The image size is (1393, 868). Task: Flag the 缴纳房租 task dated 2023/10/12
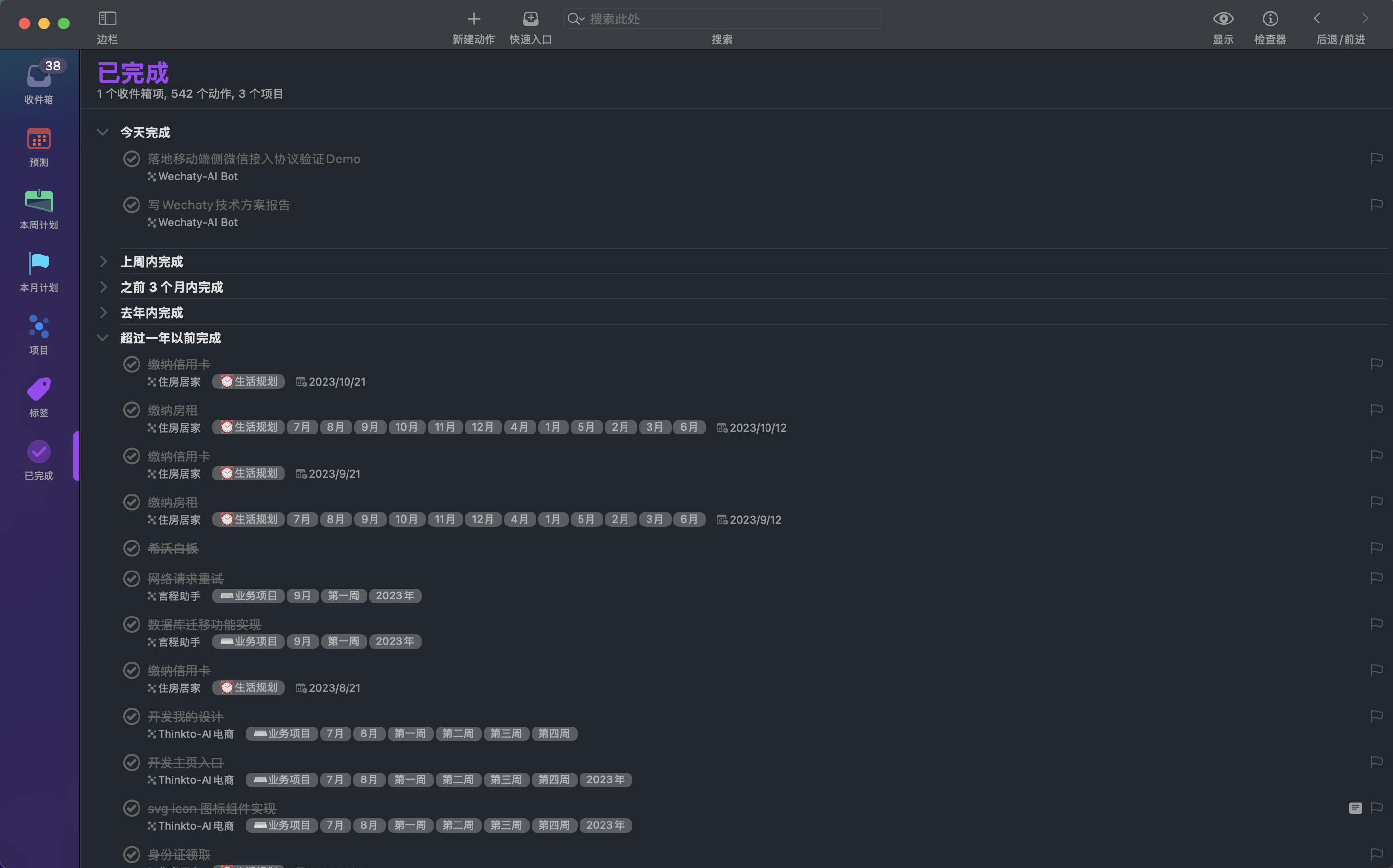[x=1376, y=410]
